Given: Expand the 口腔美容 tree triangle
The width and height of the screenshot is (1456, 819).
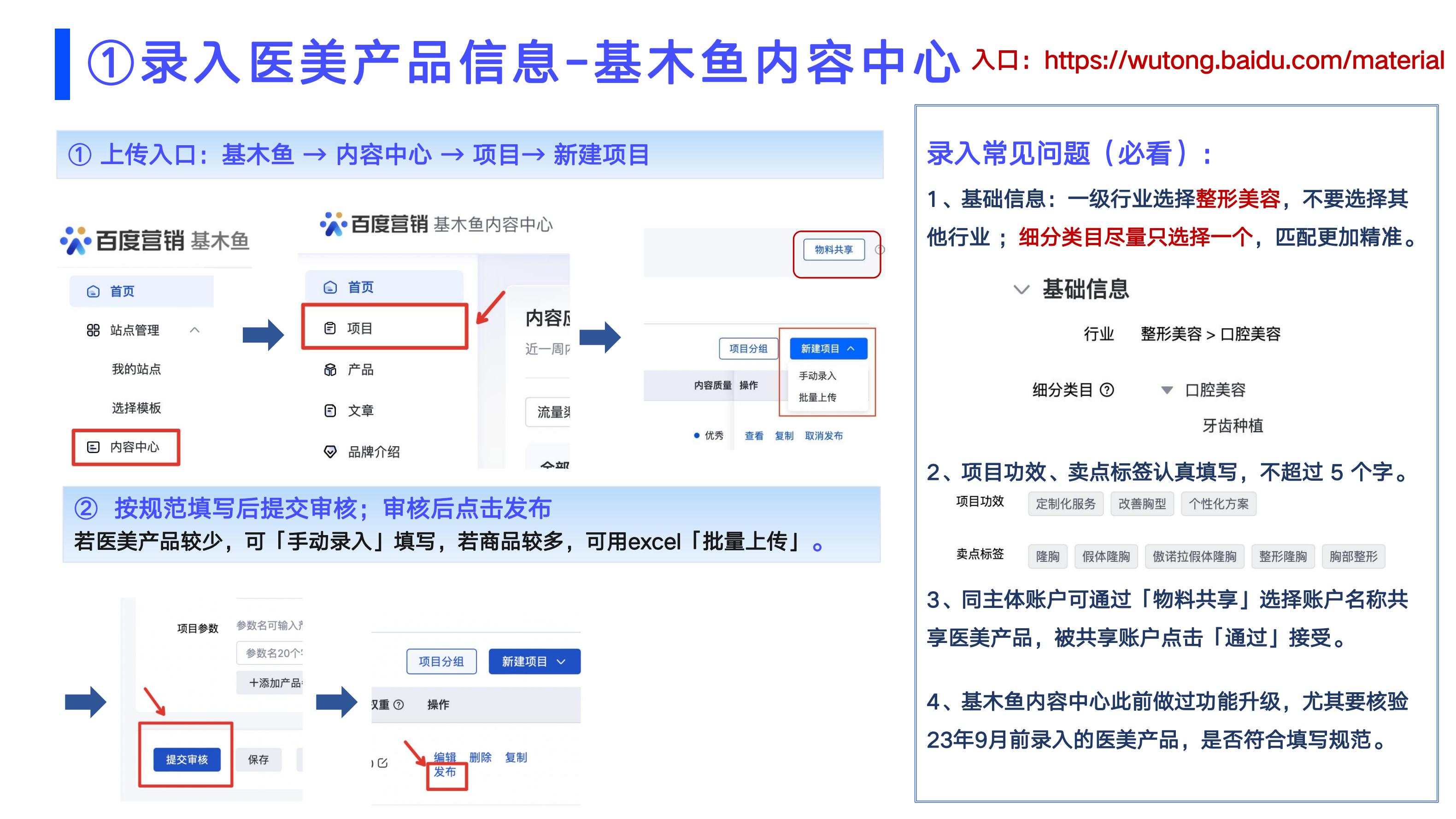Looking at the screenshot, I should point(1167,390).
